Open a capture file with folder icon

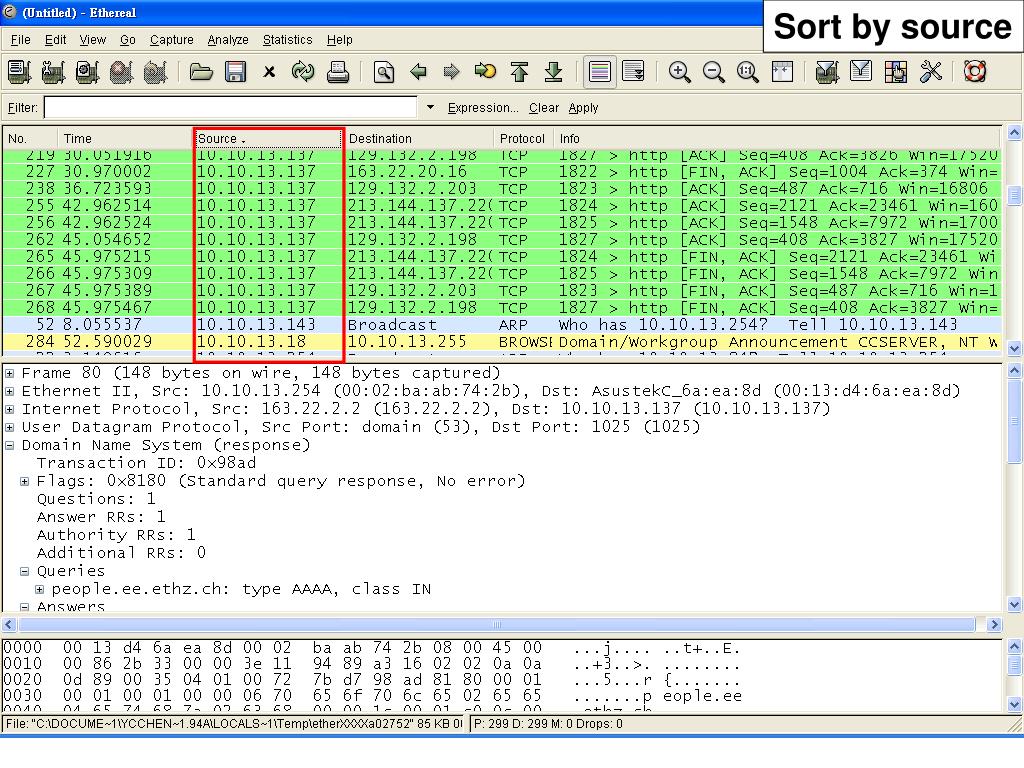[x=201, y=72]
